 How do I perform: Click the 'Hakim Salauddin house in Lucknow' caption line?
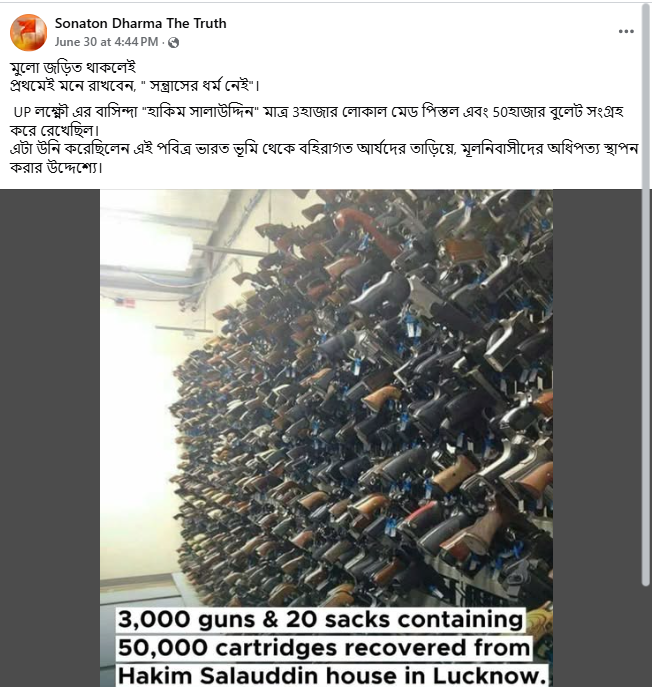(x=332, y=675)
